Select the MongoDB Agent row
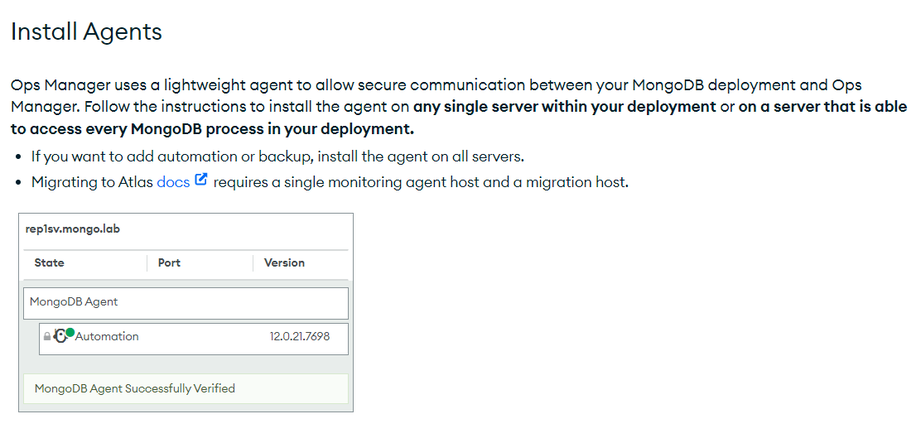 click(186, 303)
